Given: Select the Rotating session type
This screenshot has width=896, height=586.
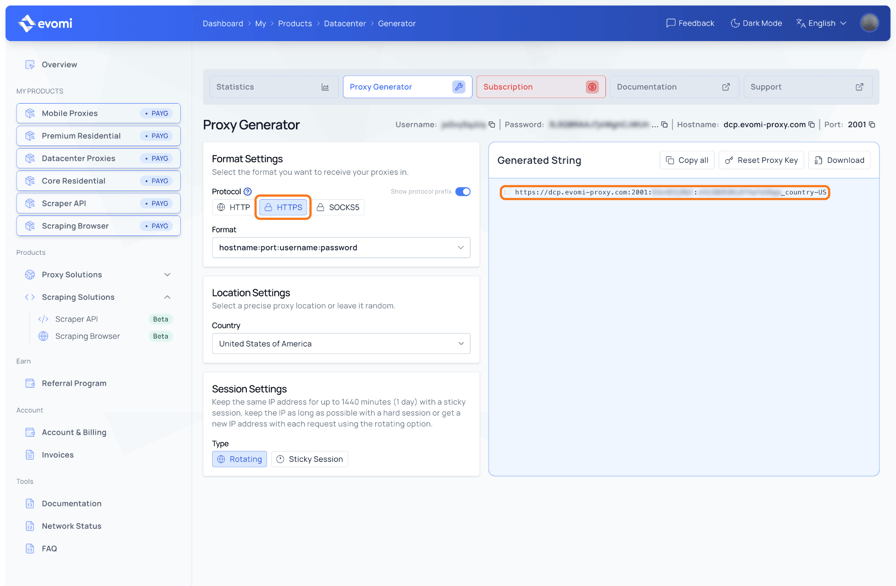Looking at the screenshot, I should (x=239, y=459).
